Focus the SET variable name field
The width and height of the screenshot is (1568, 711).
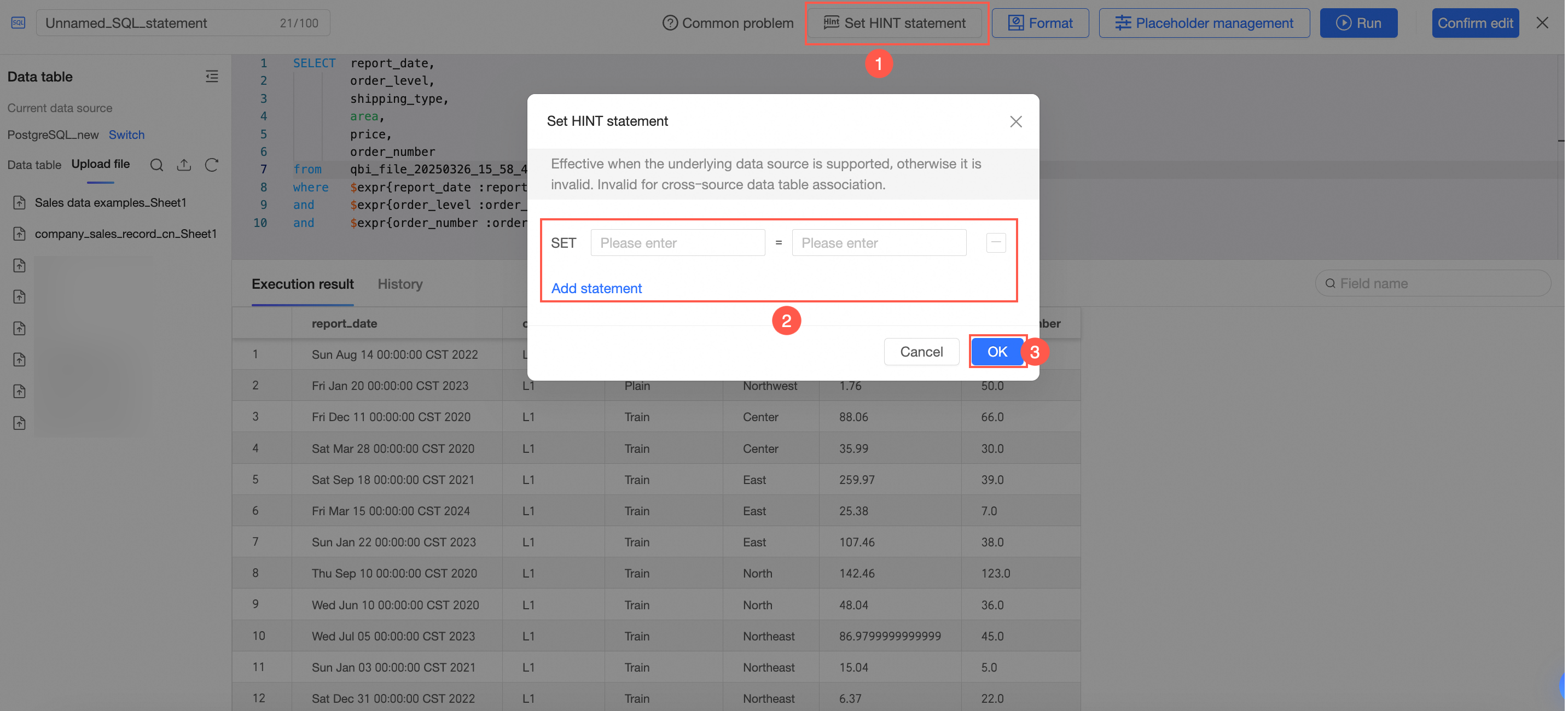[x=677, y=243]
